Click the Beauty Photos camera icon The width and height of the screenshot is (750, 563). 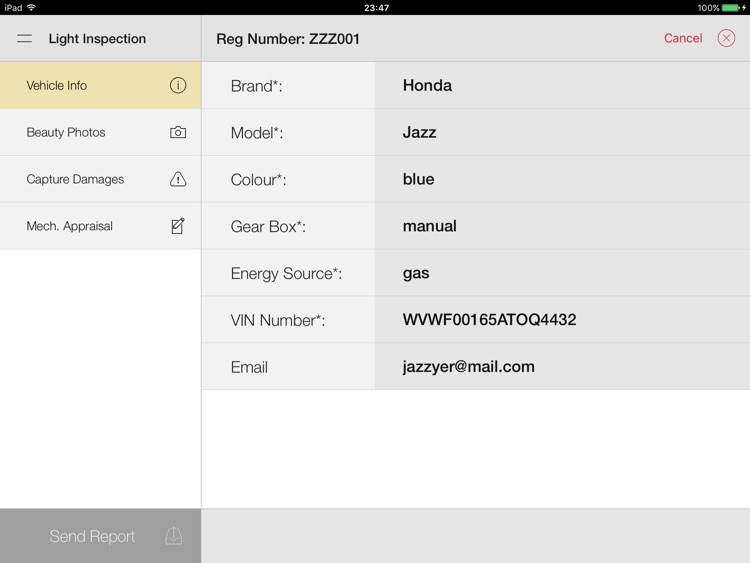click(x=178, y=132)
